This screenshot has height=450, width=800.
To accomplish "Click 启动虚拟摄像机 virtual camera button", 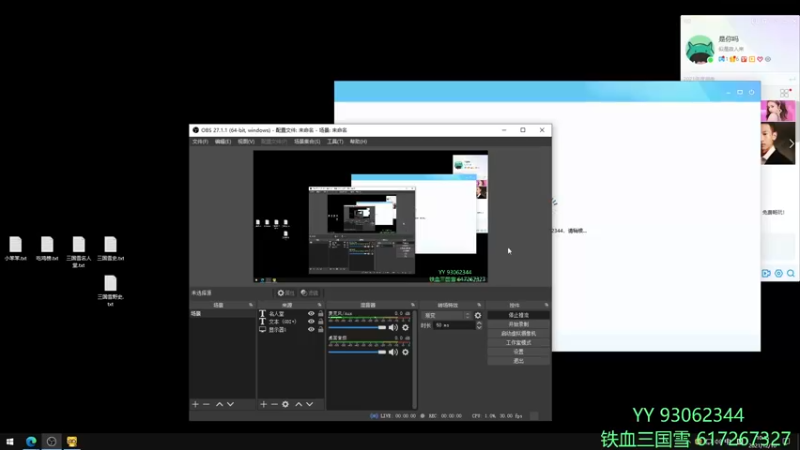I will 518,334.
